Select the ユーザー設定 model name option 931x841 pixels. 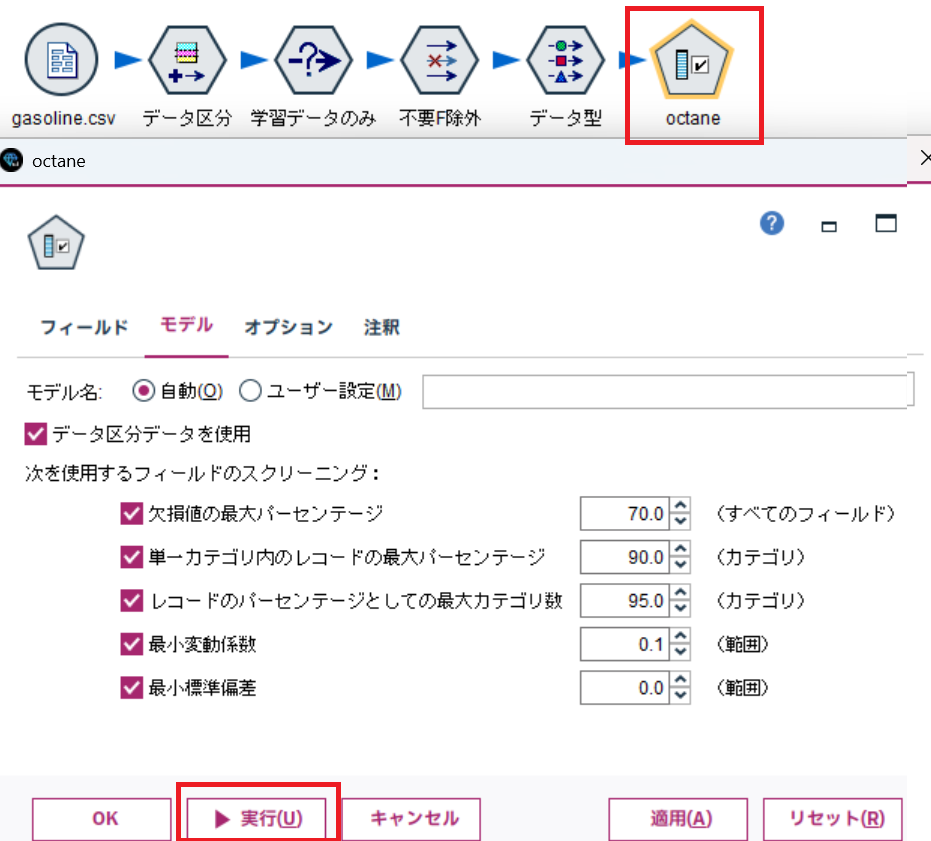[x=250, y=391]
